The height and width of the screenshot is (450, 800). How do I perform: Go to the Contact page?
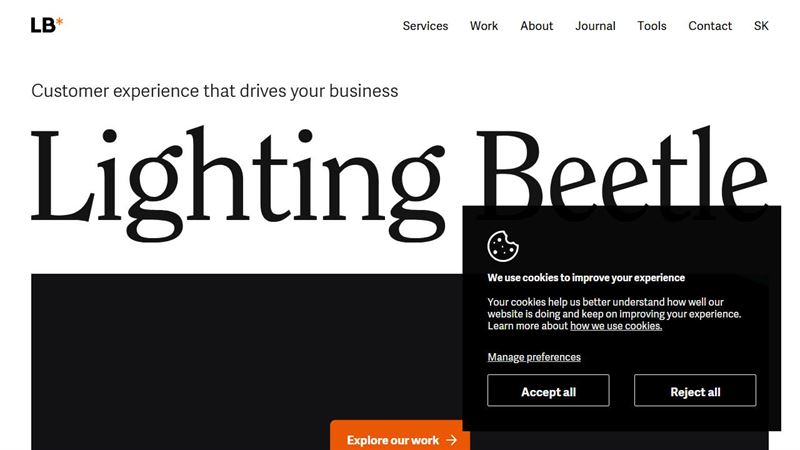[710, 26]
